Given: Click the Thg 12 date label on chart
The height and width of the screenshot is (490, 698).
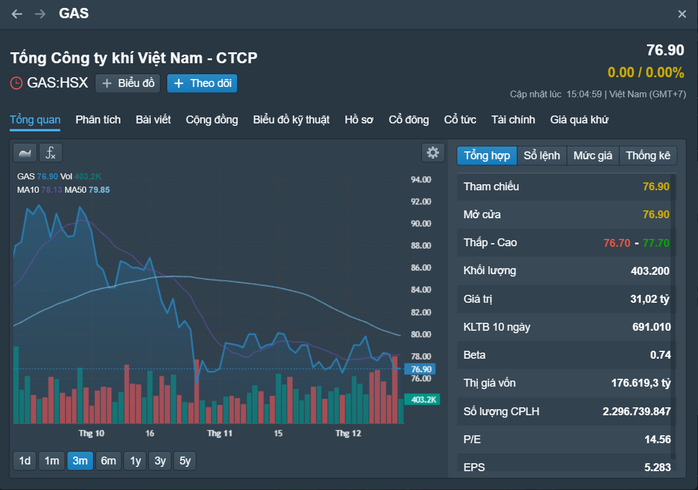Looking at the screenshot, I should click(x=348, y=433).
